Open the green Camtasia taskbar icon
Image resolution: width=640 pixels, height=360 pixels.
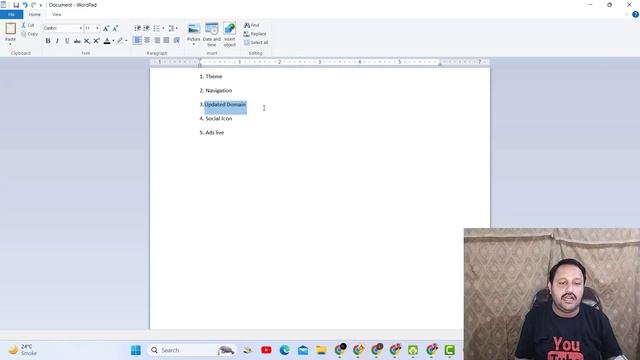(449, 350)
